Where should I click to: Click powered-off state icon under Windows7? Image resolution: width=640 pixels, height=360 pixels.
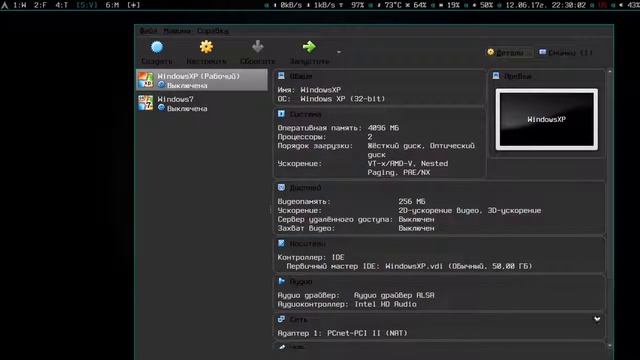point(161,108)
